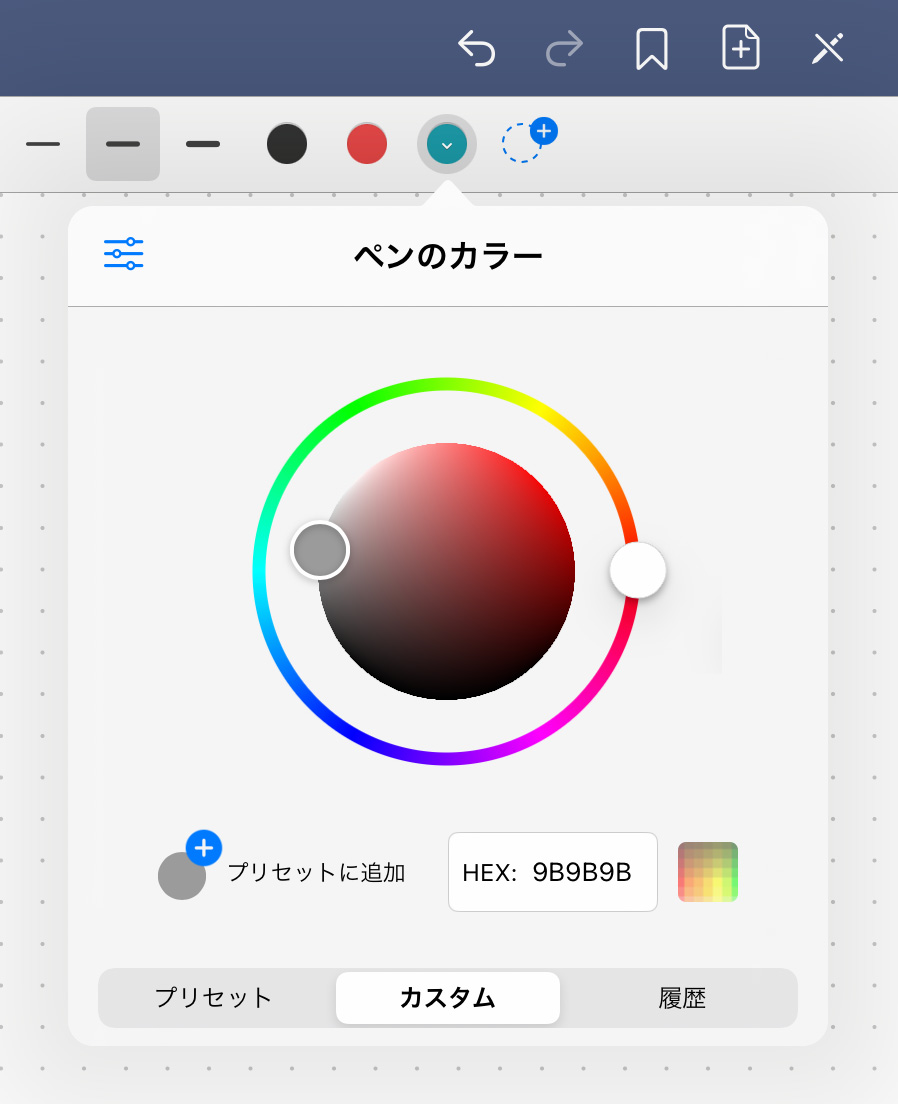Add a new page with document-plus icon
The image size is (898, 1104).
740,47
